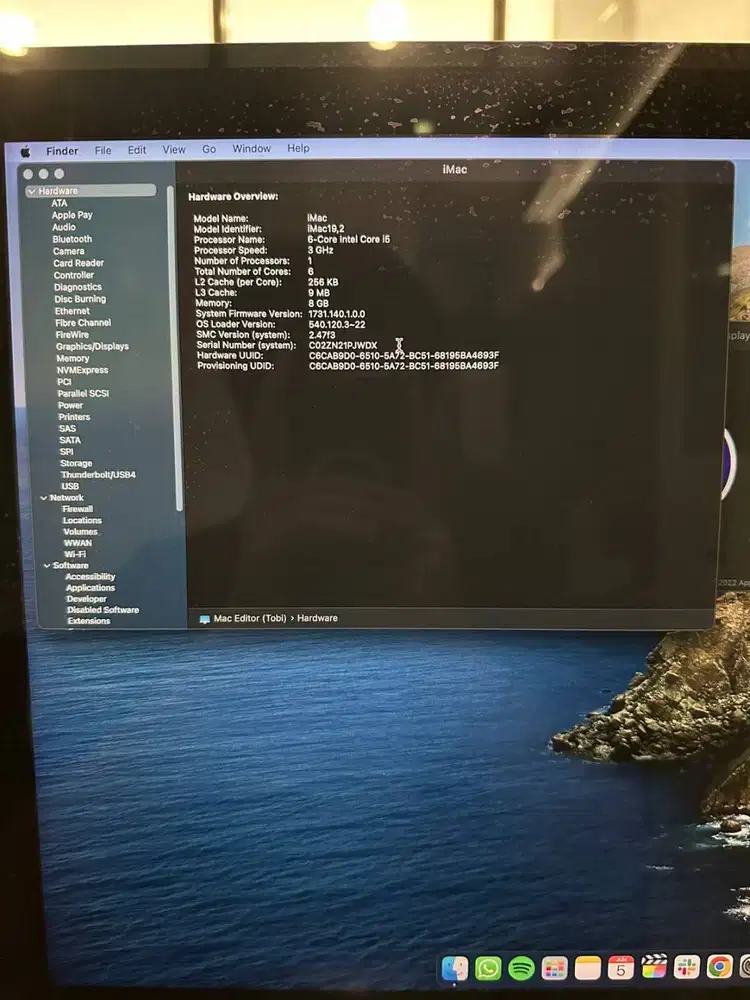Viewport: 750px width, 1000px height.
Task: Open the Notes app in Dock
Action: tap(587, 967)
